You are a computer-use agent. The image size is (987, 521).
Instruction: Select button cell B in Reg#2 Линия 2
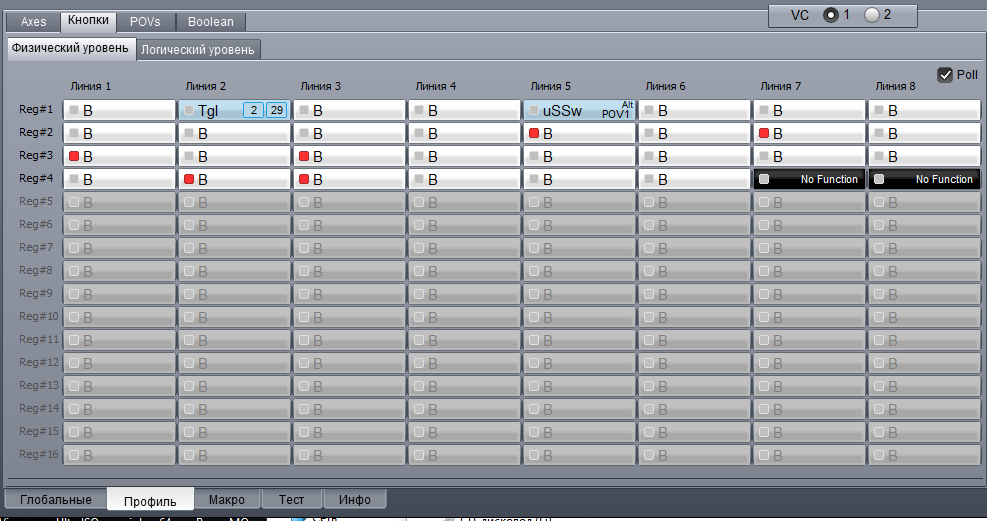(234, 133)
